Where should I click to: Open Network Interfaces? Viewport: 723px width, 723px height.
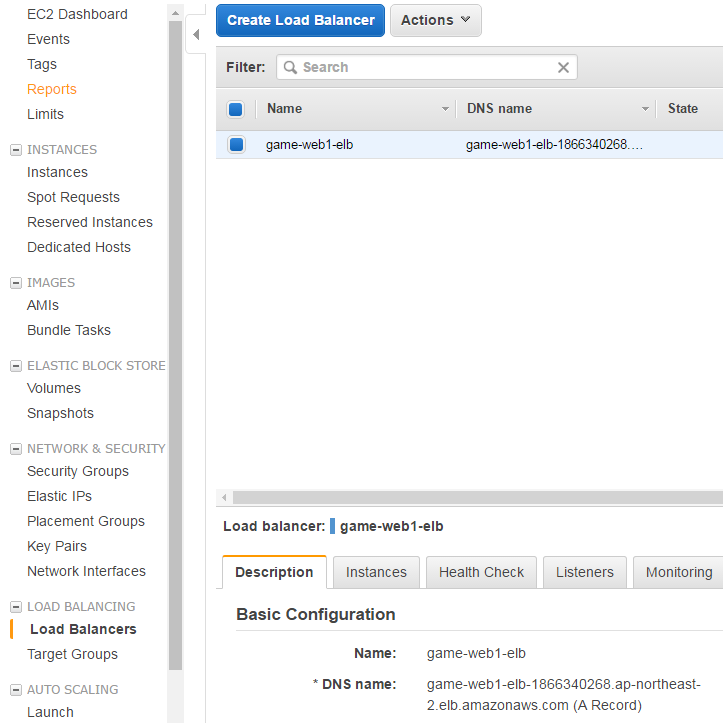point(86,571)
